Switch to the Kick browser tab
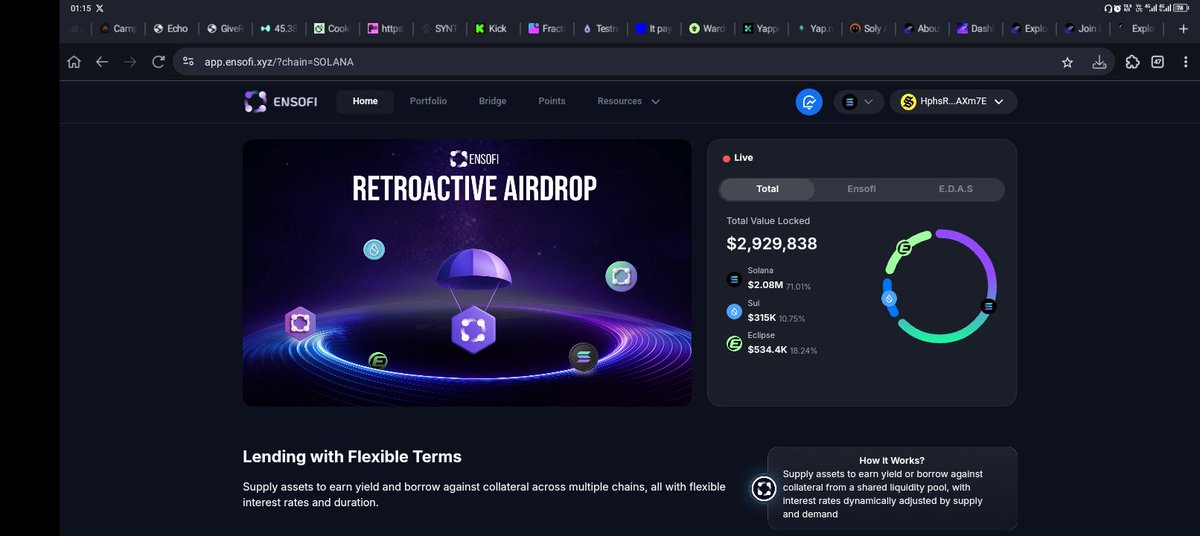 point(491,29)
